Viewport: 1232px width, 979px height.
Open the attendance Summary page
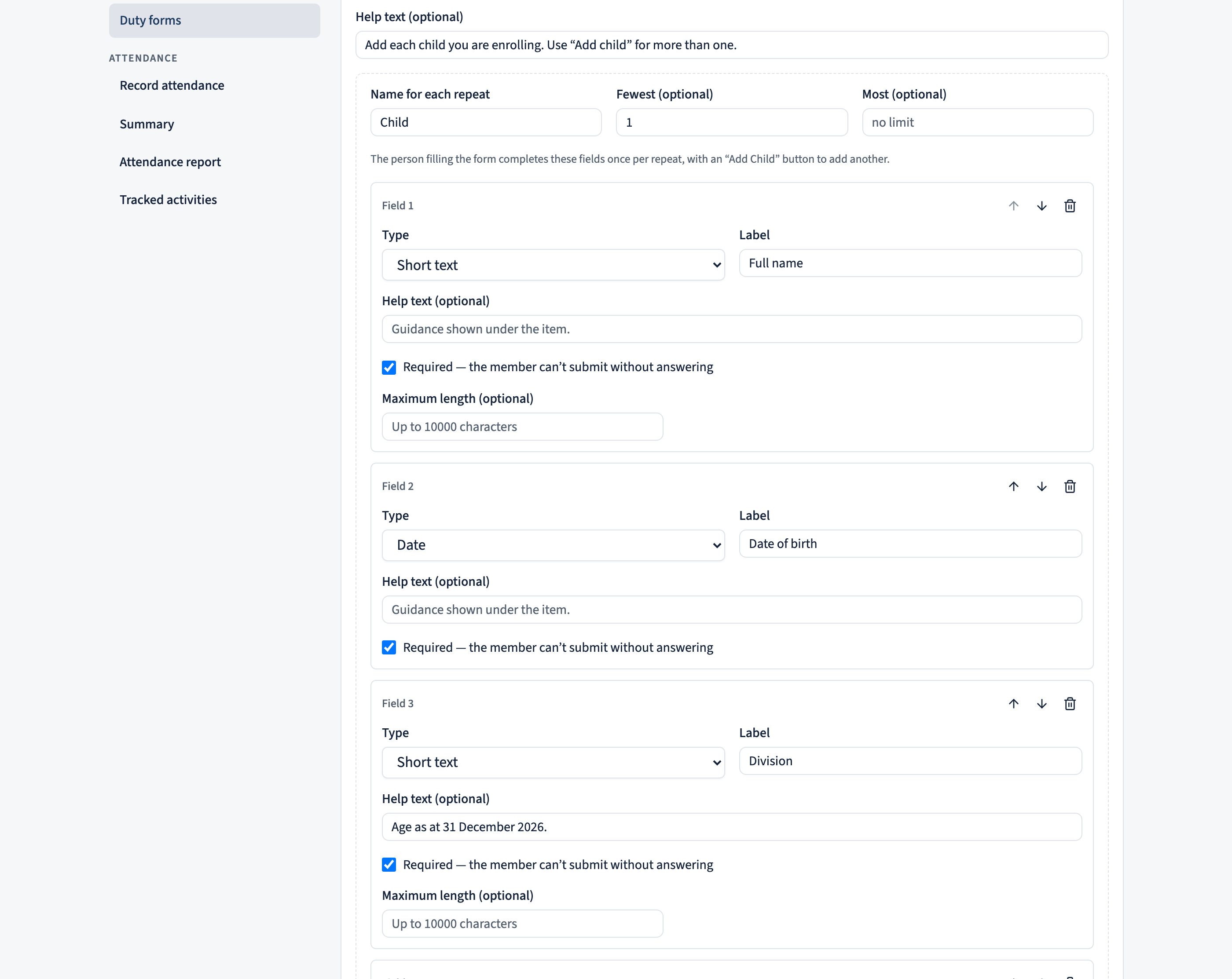click(x=147, y=124)
